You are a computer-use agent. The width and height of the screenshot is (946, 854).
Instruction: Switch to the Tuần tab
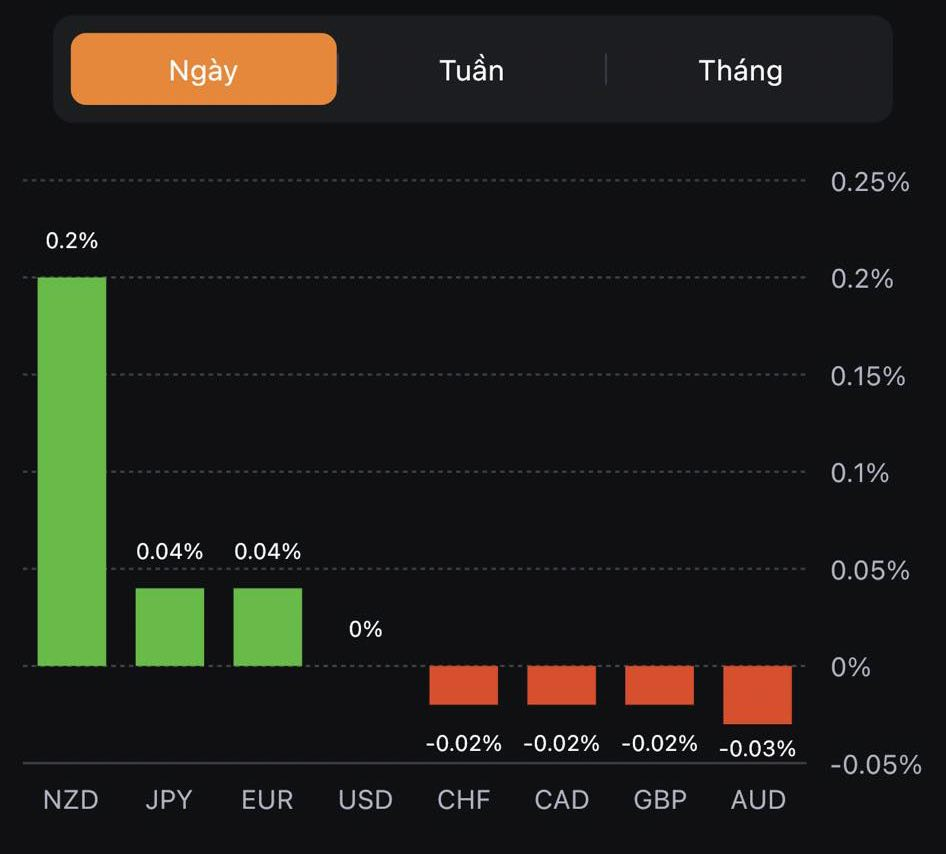[471, 70]
